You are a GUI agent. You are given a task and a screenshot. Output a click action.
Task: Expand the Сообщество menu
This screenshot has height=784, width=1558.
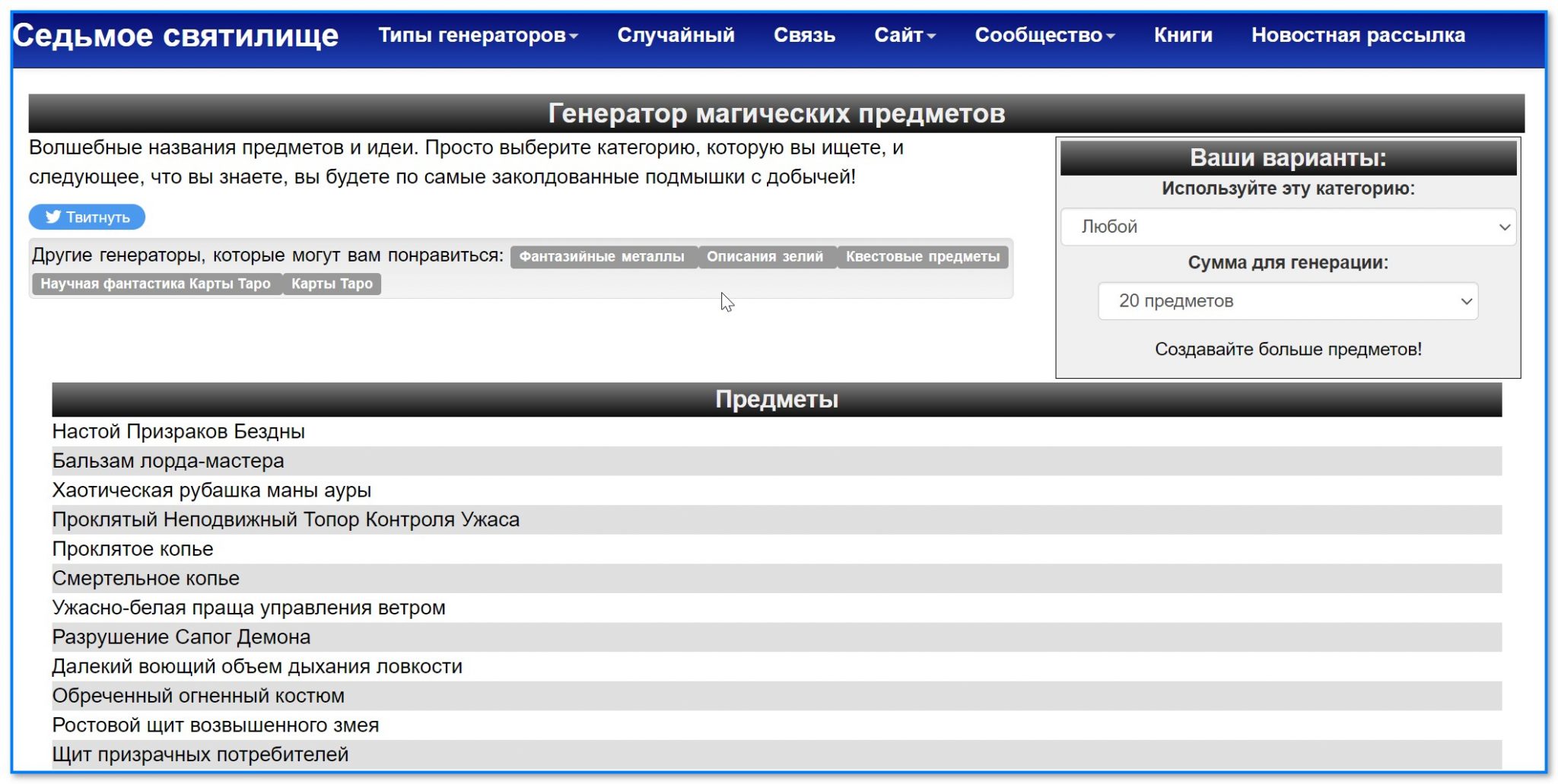pyautogui.click(x=1044, y=35)
